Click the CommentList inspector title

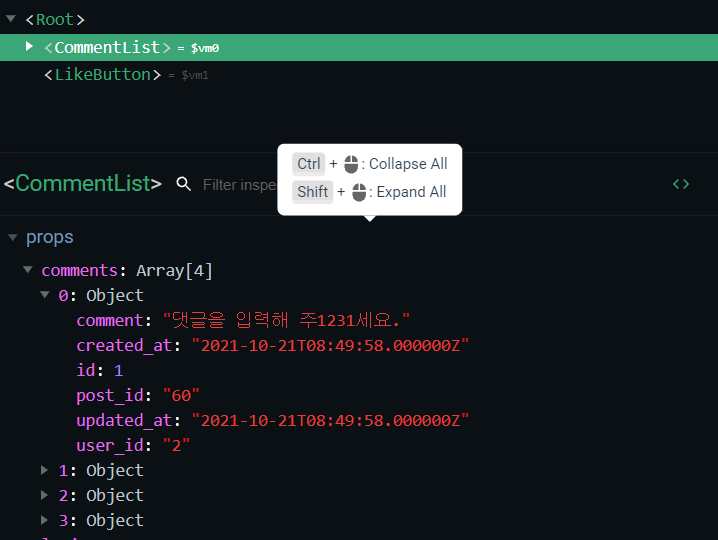[x=83, y=184]
